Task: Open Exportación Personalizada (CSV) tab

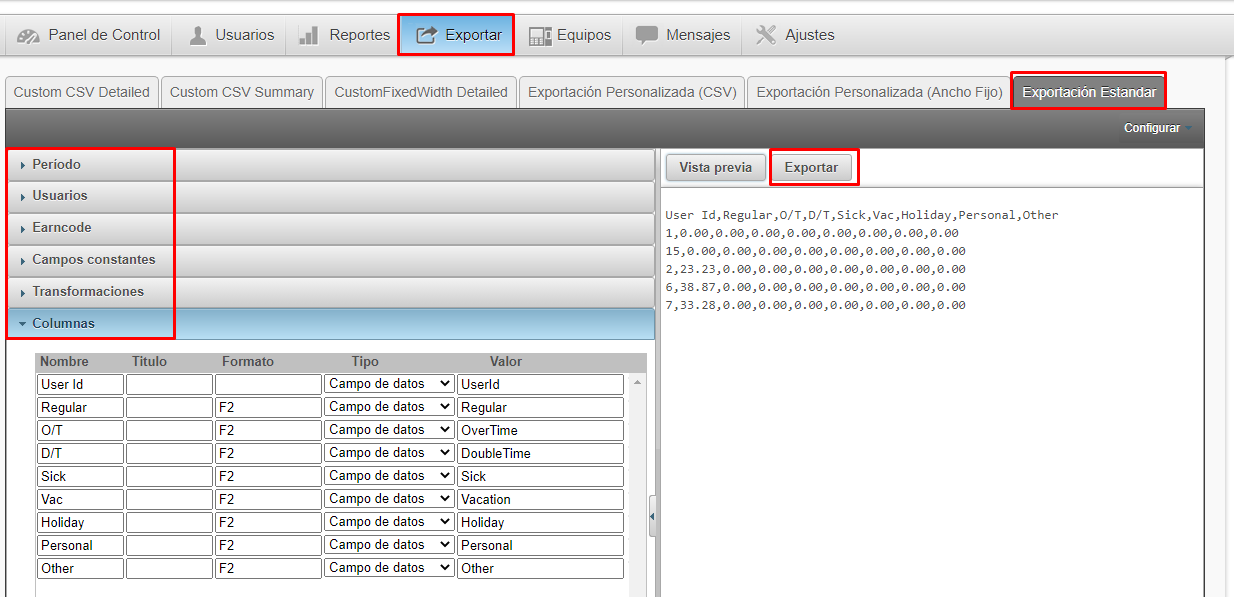Action: pyautogui.click(x=632, y=92)
